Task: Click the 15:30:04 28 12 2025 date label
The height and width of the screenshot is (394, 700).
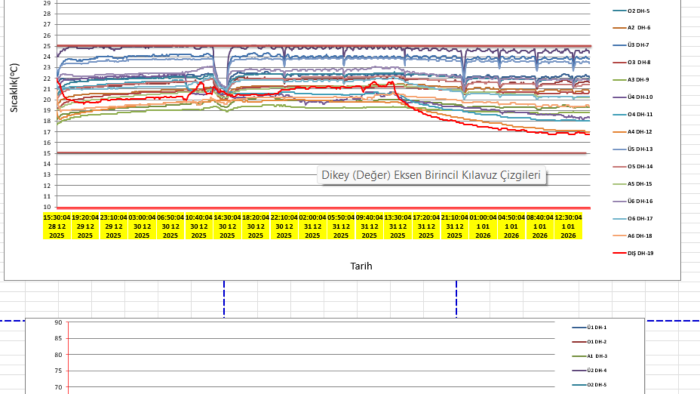Action: tap(57, 226)
